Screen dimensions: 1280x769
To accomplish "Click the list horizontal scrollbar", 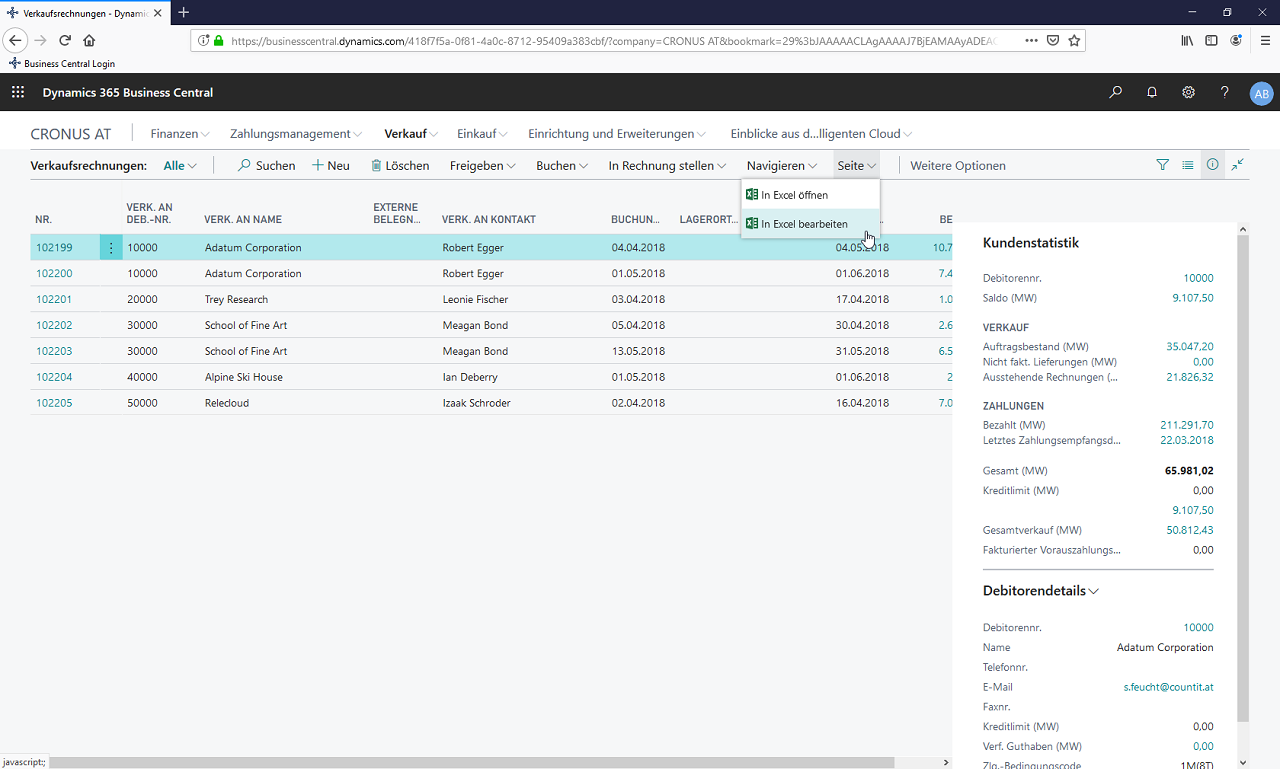I will 472,762.
